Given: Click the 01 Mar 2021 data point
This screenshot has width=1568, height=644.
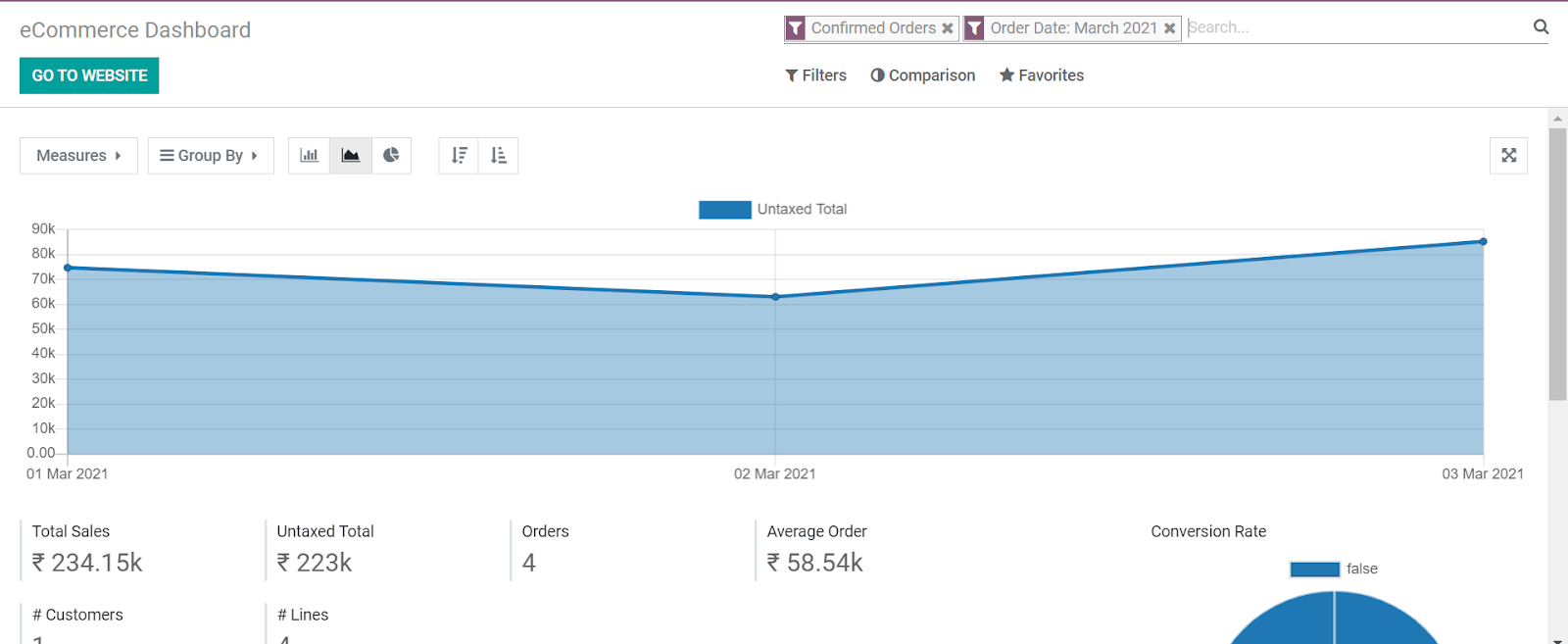Looking at the screenshot, I should tap(68, 268).
